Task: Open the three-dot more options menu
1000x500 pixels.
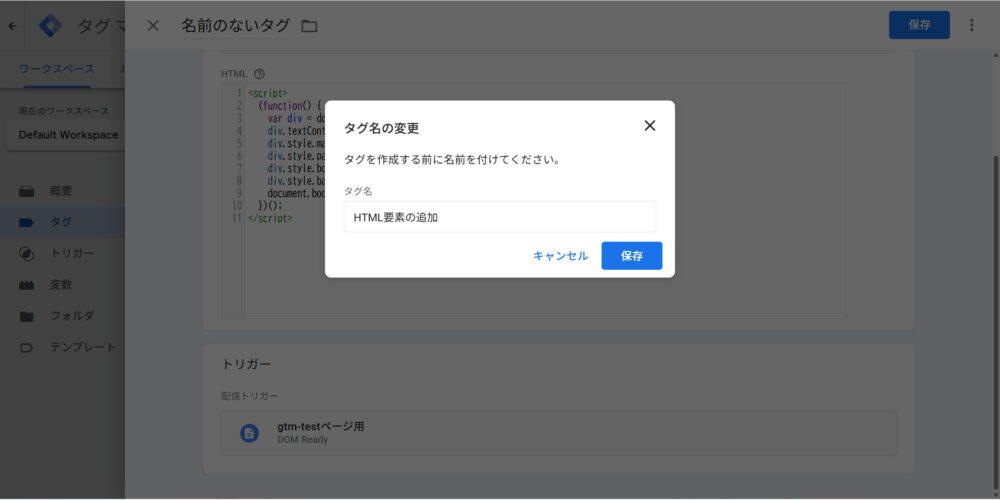Action: (971, 25)
